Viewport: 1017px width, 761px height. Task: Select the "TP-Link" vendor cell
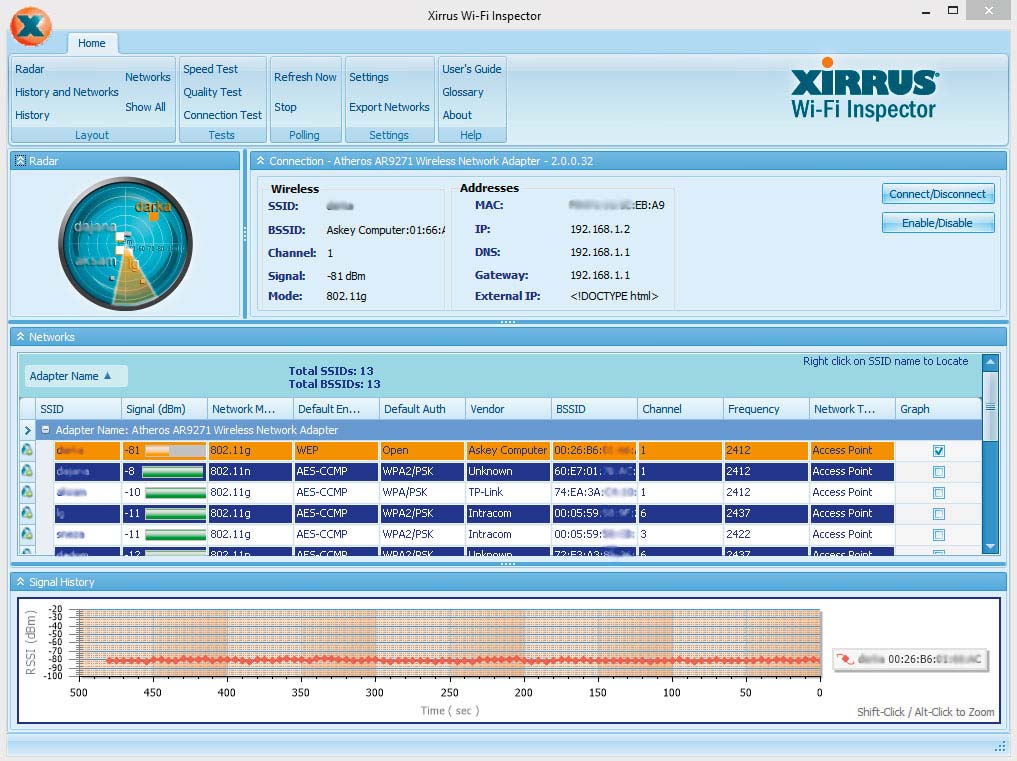click(508, 492)
